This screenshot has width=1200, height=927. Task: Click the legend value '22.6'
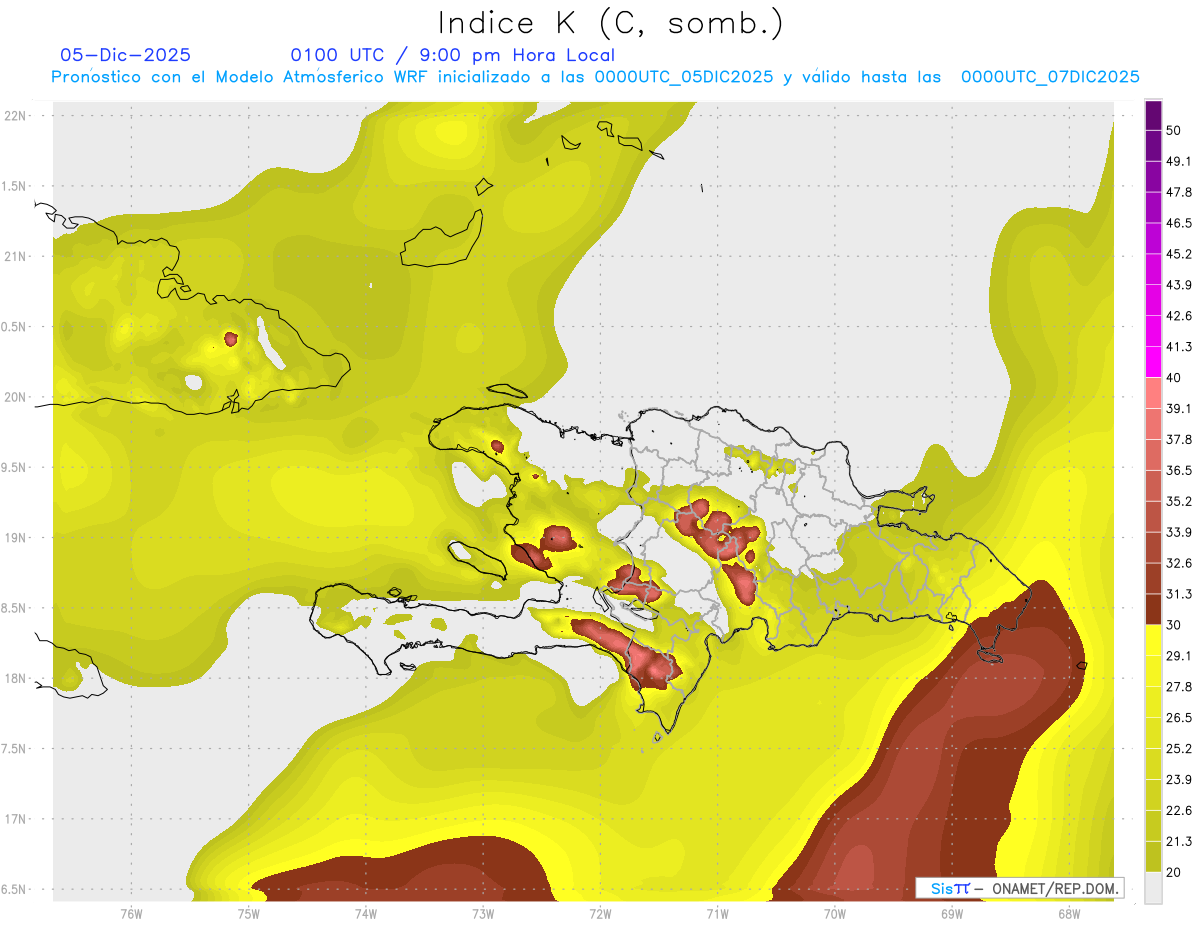1178,811
